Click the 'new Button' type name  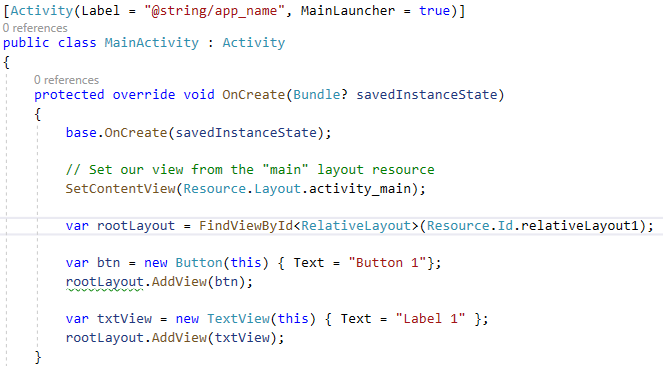coord(199,263)
